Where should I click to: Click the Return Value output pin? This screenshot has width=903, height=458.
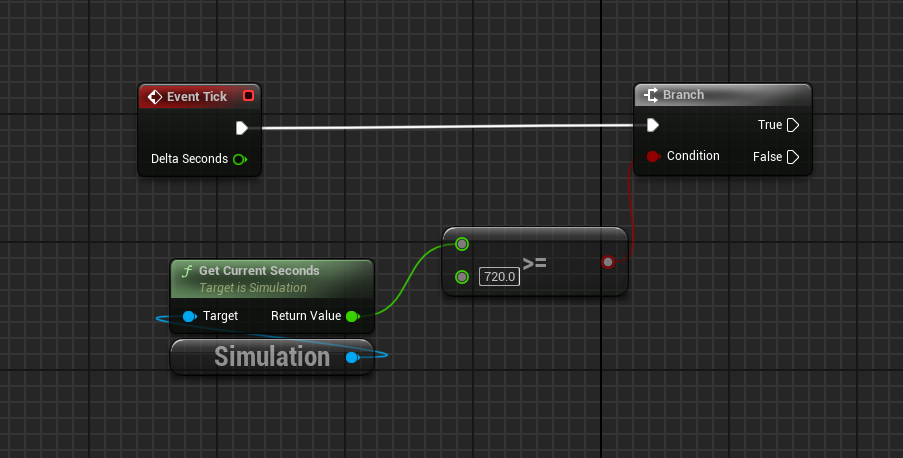[351, 316]
